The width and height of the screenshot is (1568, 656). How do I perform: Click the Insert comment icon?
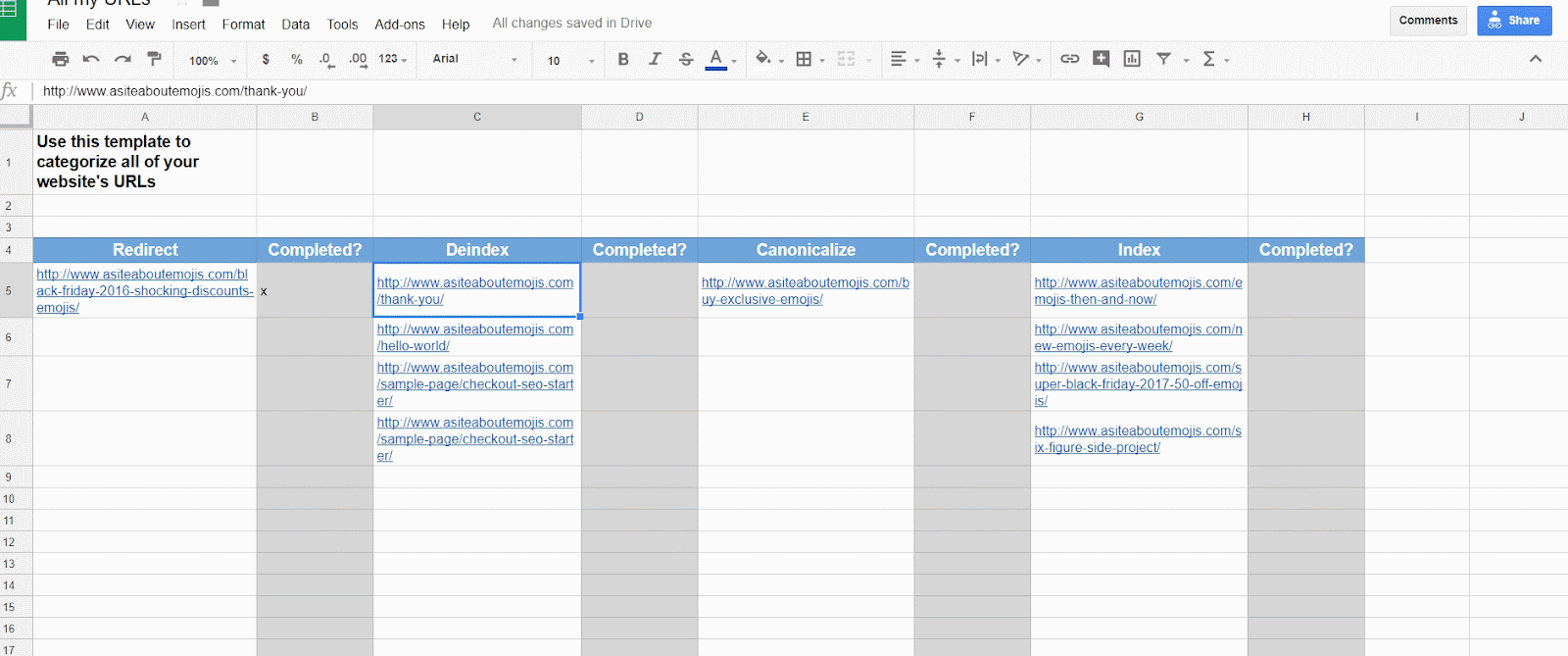coord(1101,59)
